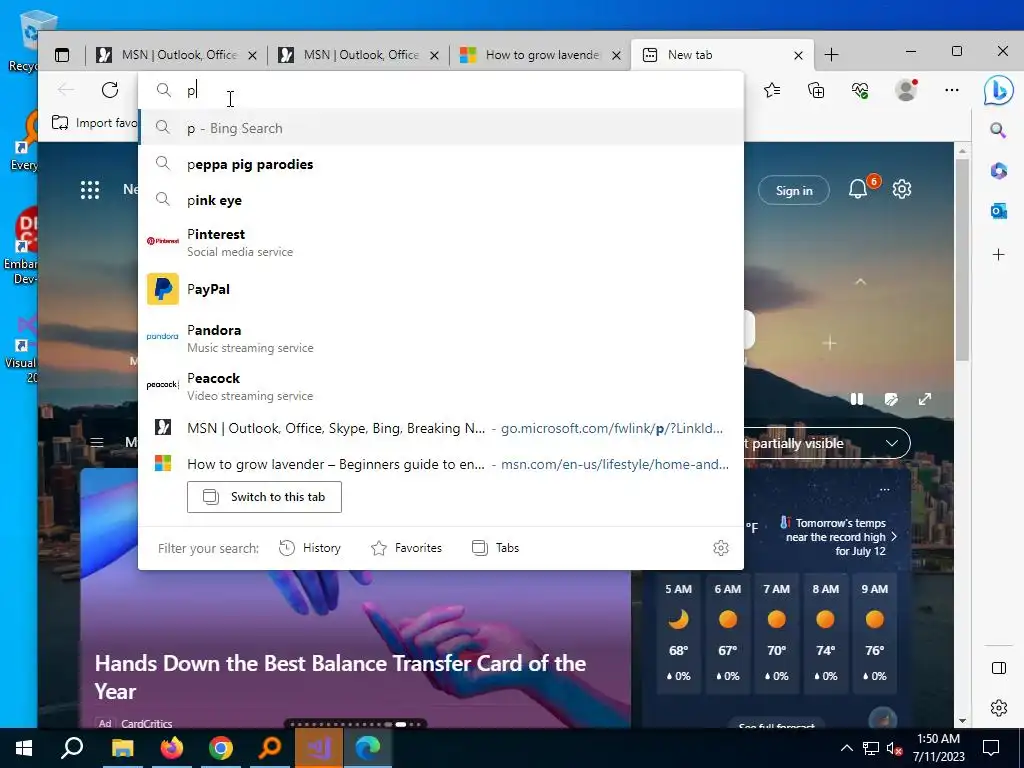Add a sidebar app with plus icon
Screen dimensions: 1024x768
pos(998,254)
